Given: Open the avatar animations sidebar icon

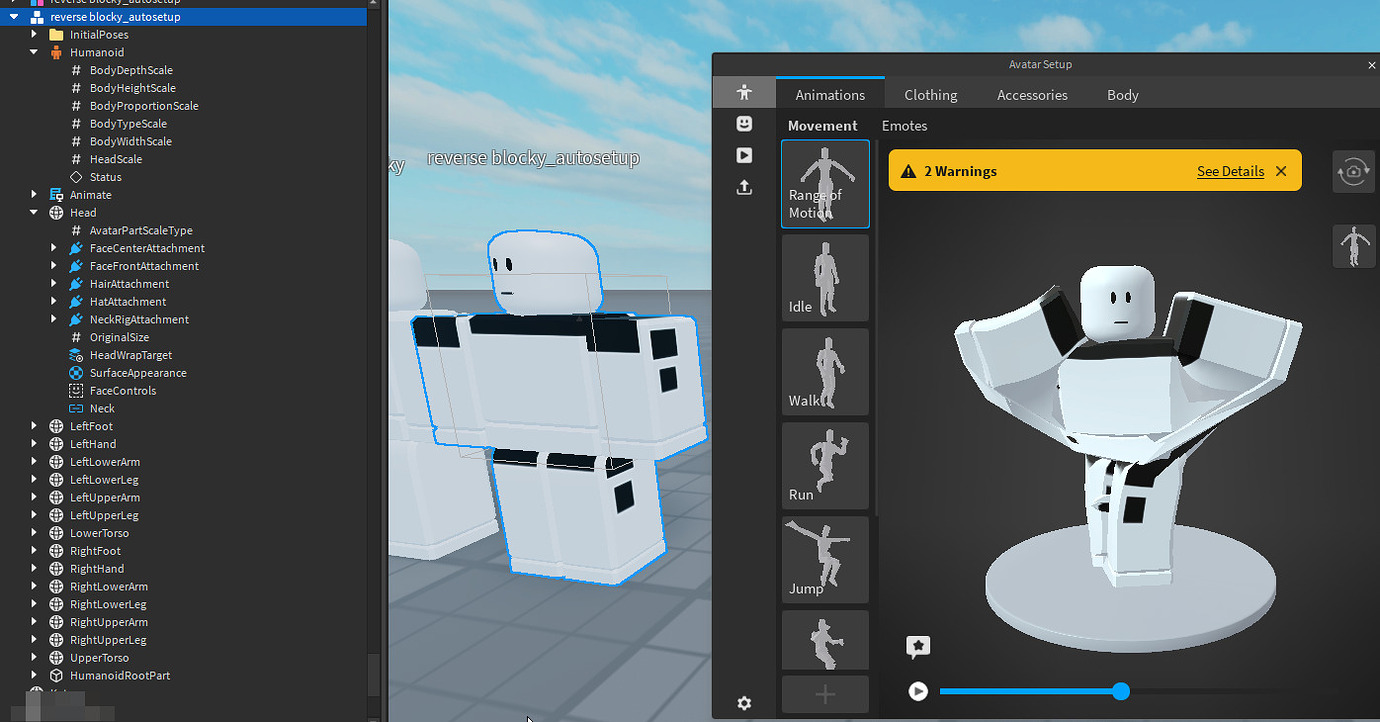Looking at the screenshot, I should click(743, 92).
